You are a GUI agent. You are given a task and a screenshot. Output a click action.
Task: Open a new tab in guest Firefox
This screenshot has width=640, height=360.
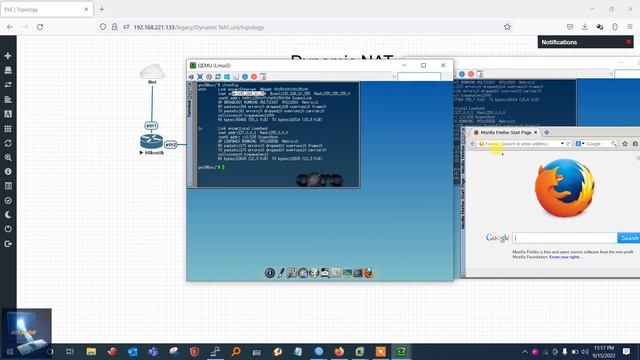tap(547, 132)
